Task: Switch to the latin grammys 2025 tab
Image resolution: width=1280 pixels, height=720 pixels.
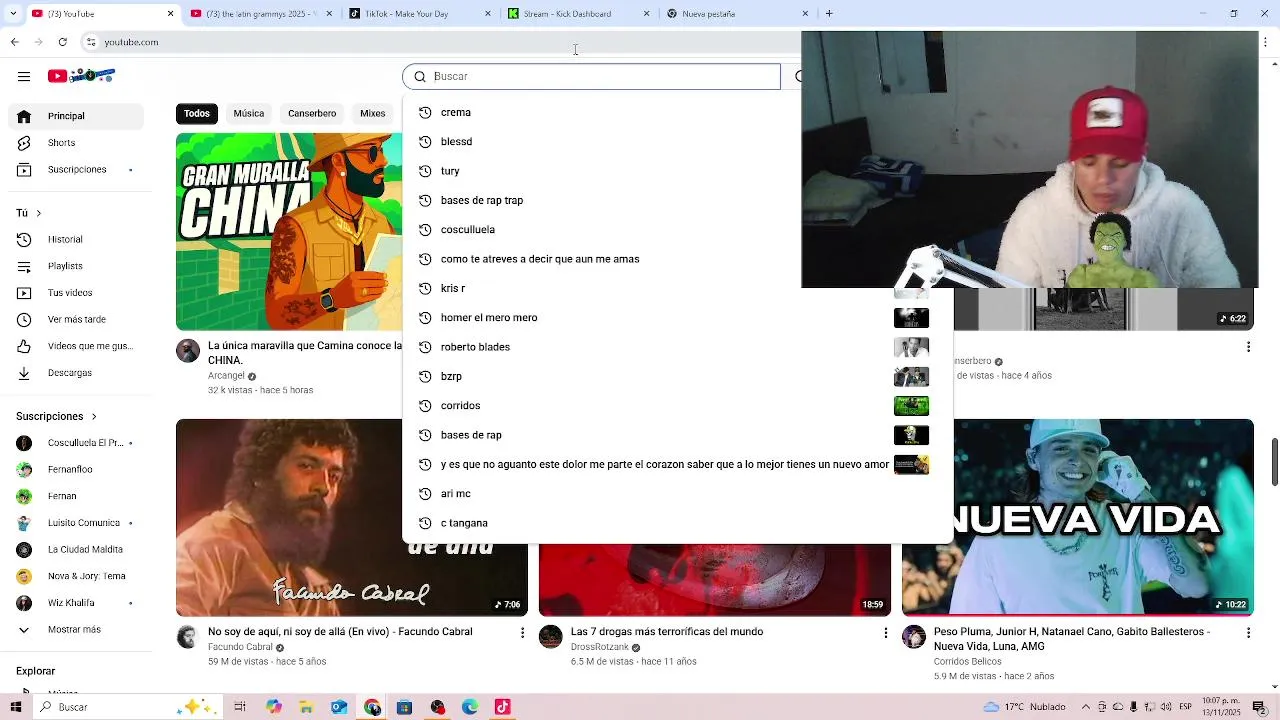Action: 260,14
